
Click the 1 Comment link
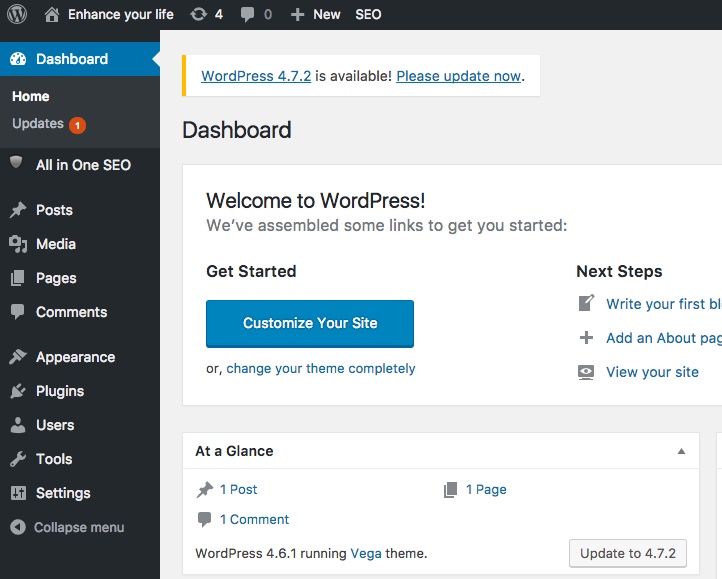coord(254,520)
